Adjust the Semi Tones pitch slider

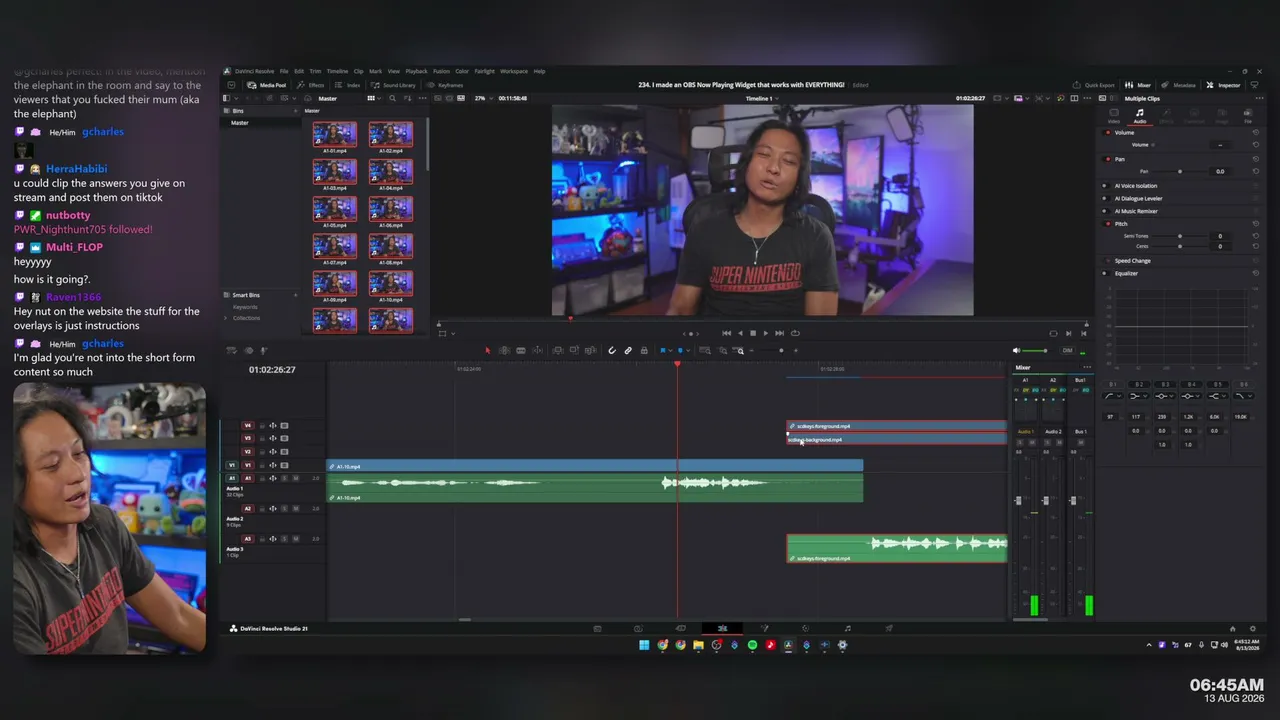pos(1180,236)
